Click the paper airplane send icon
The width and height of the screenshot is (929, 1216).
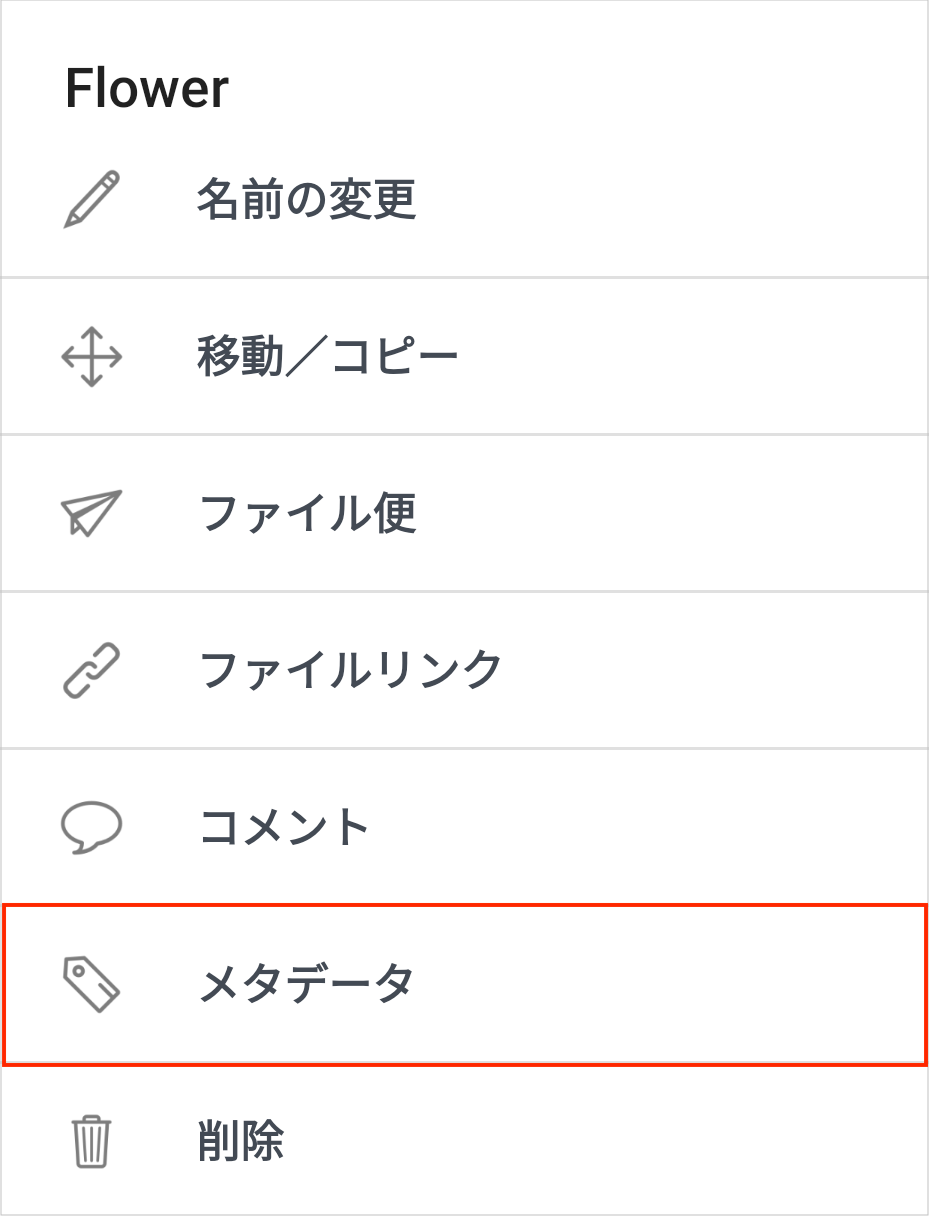point(92,513)
